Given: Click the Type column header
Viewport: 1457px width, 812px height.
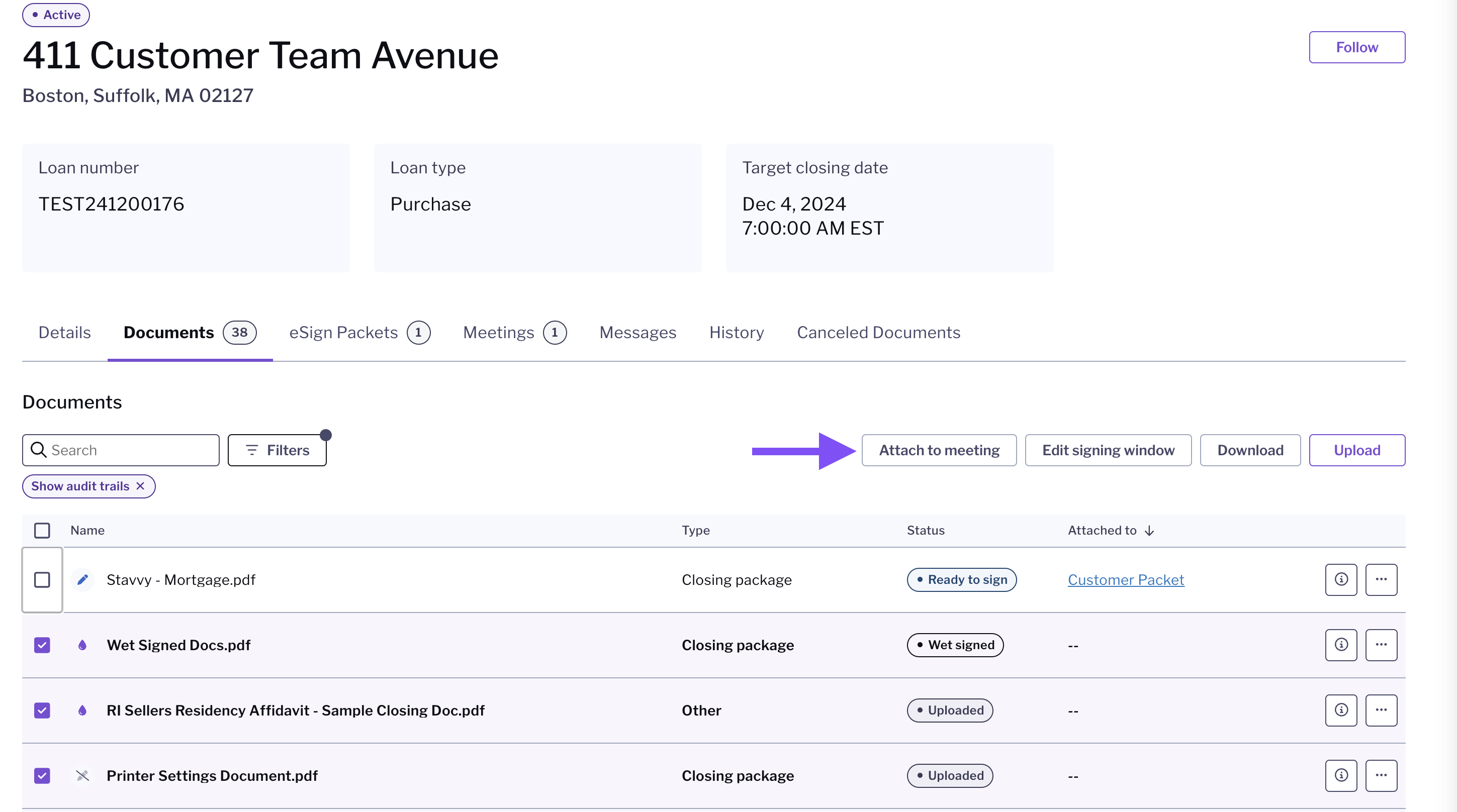Looking at the screenshot, I should [x=696, y=531].
